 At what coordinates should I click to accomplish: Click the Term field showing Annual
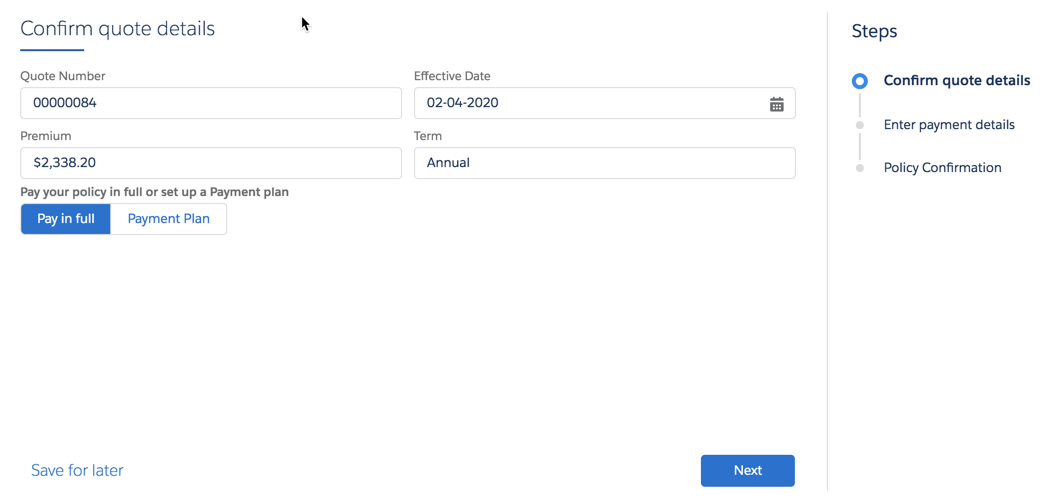[605, 163]
